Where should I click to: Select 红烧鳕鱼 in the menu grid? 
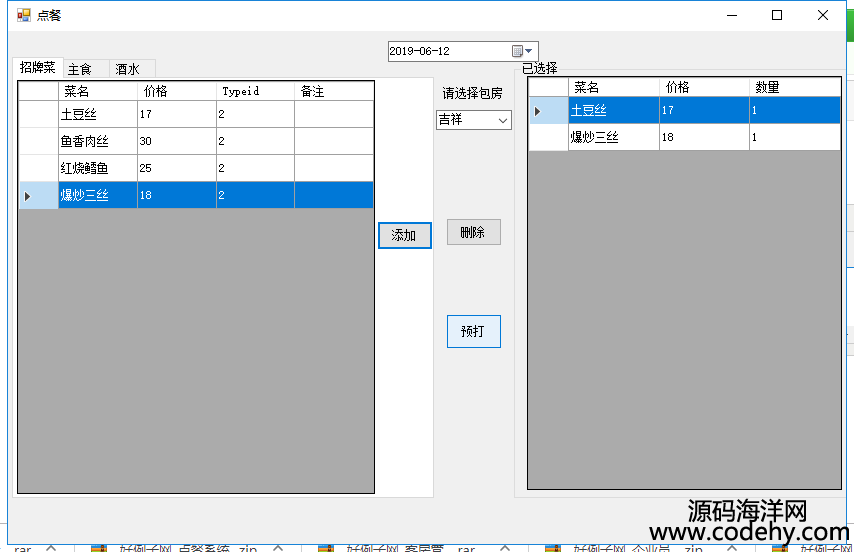tap(98, 168)
